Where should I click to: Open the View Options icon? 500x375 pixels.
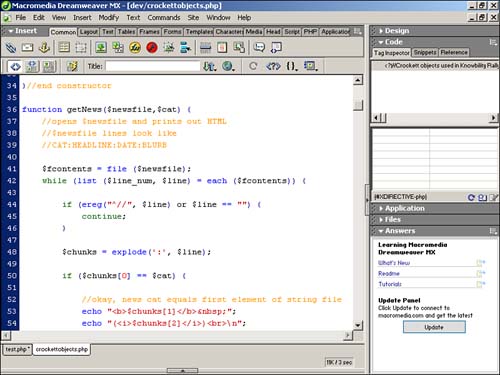click(311, 66)
